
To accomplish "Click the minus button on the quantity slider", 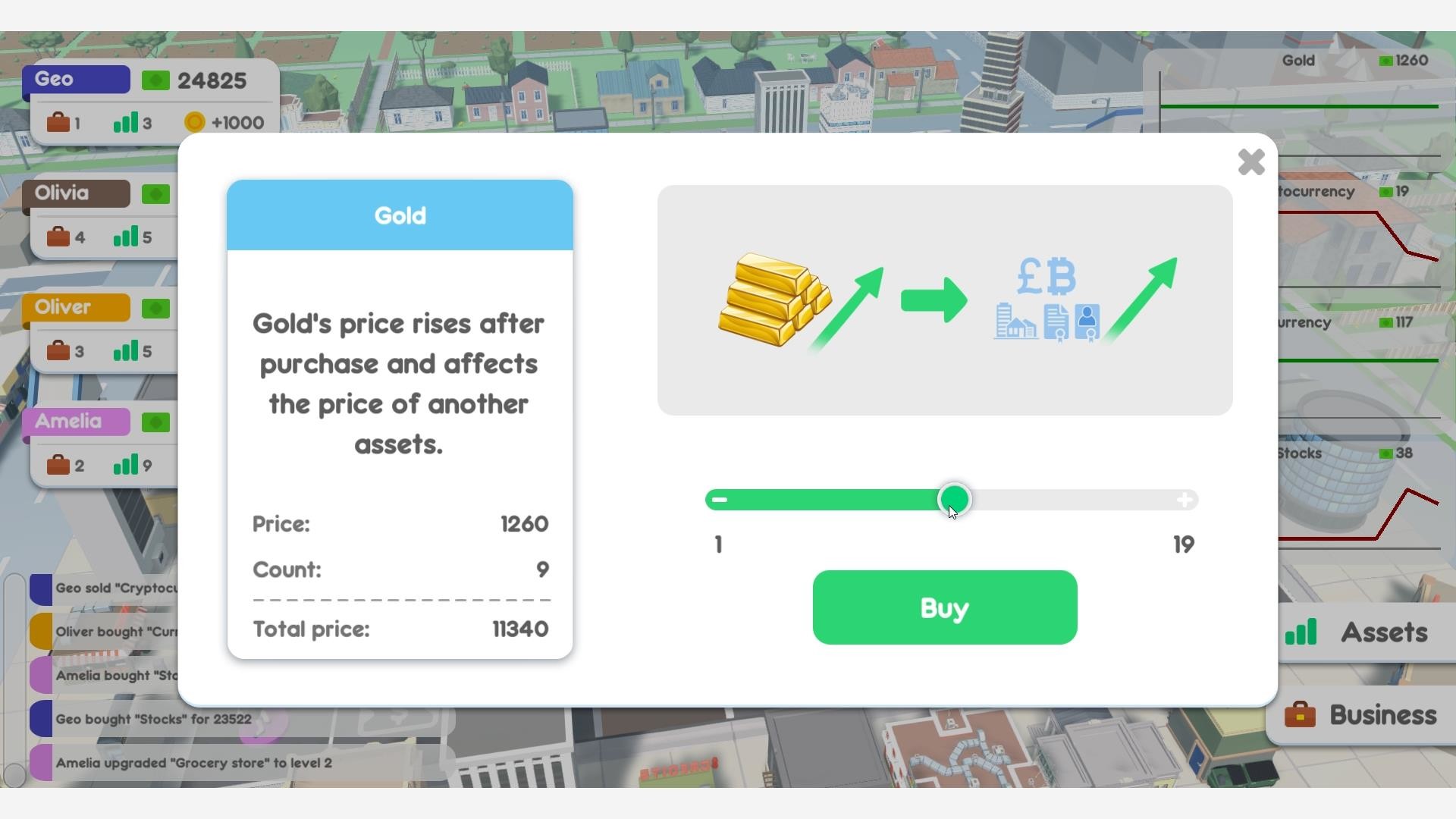I will click(719, 500).
